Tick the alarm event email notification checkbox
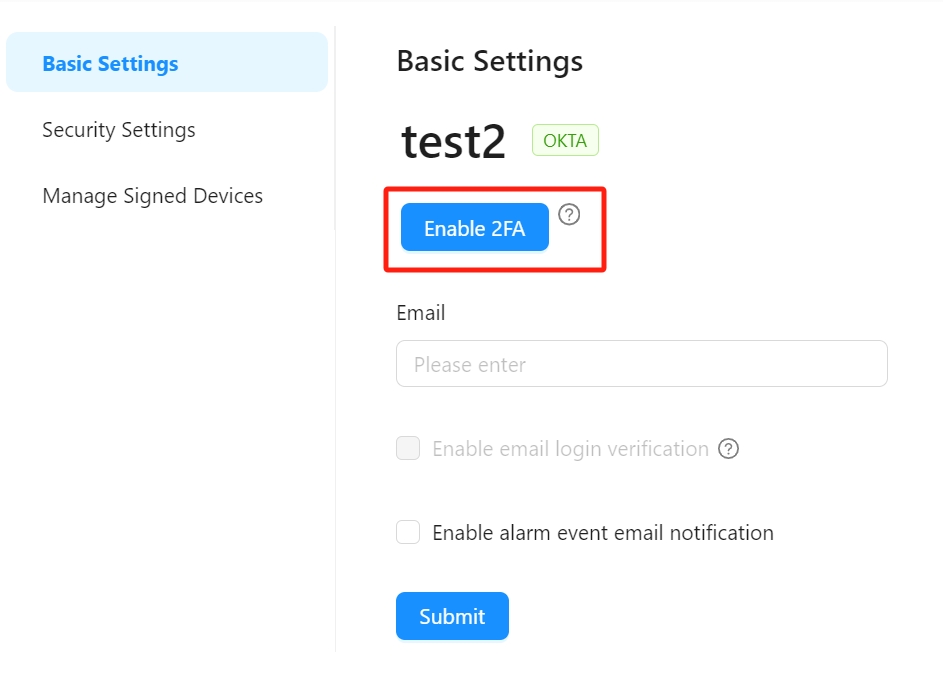Image resolution: width=943 pixels, height=676 pixels. 408,532
